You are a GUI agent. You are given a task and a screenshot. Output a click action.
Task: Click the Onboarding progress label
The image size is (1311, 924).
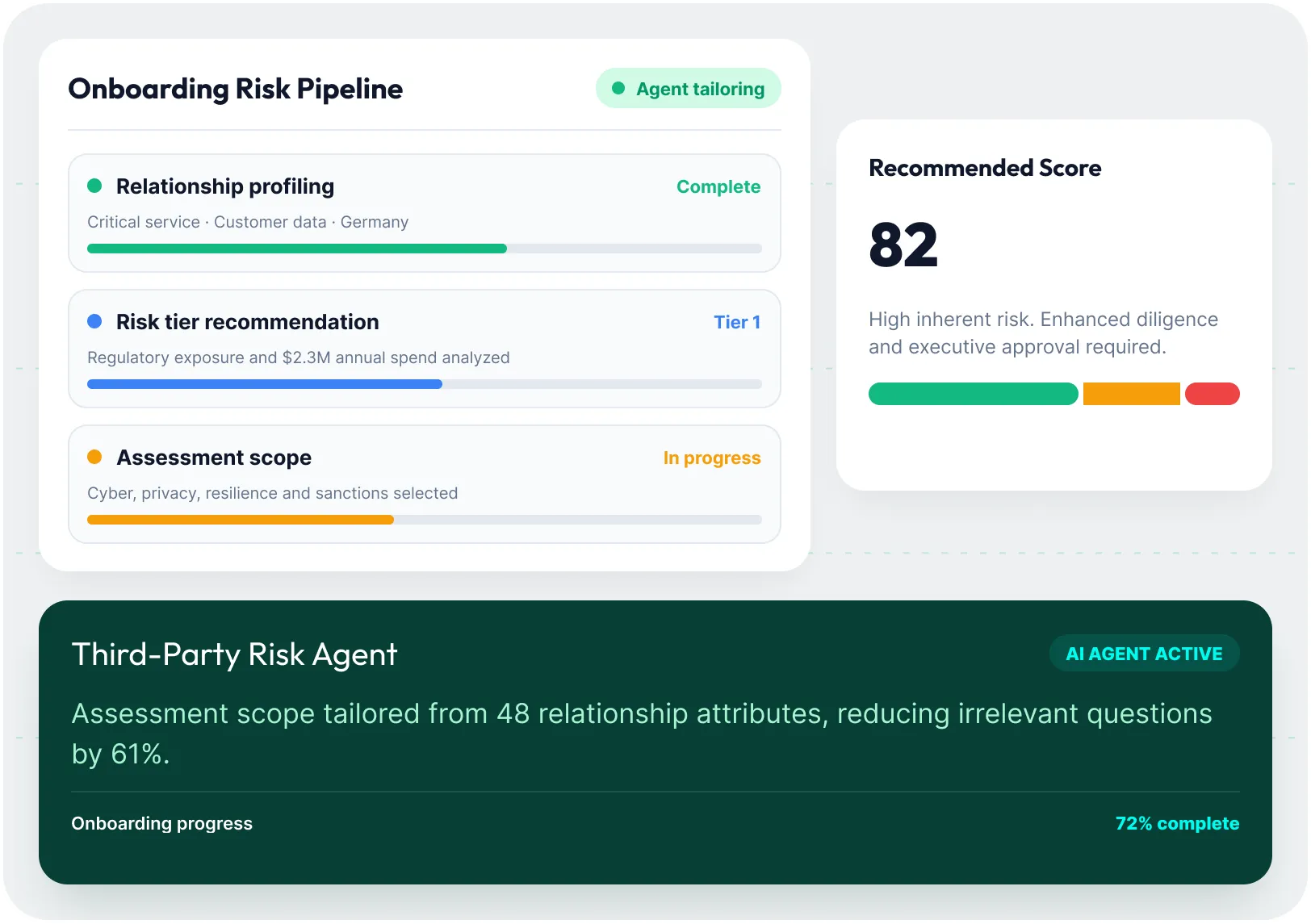tap(162, 823)
